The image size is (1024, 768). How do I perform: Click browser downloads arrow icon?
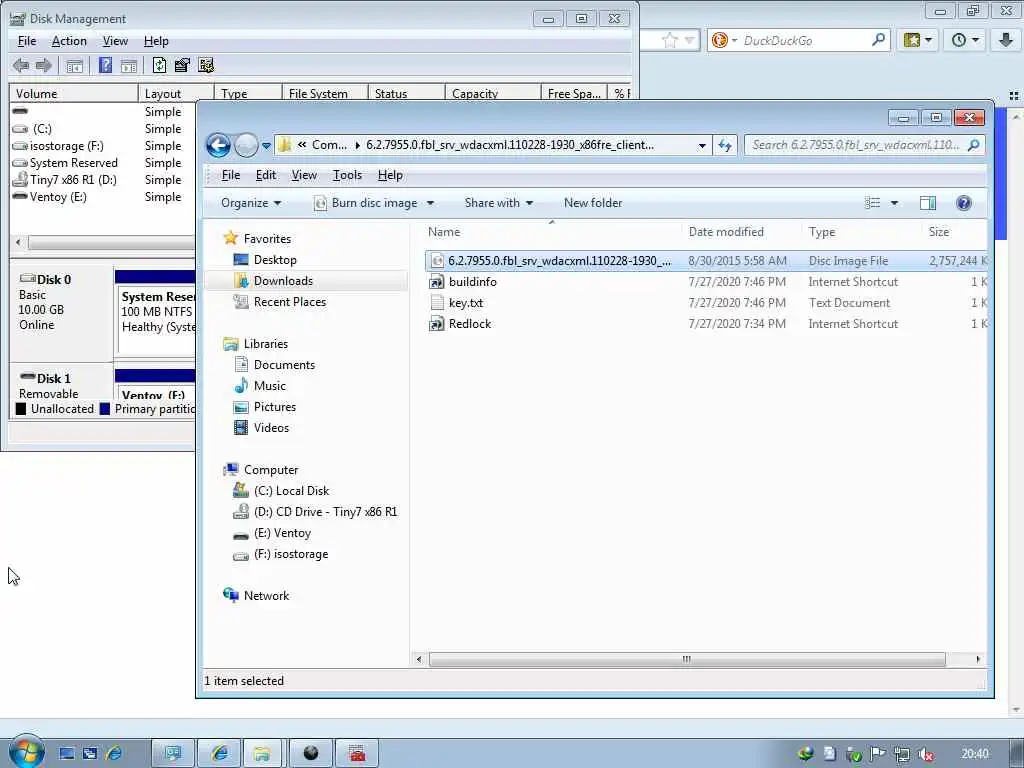[x=1006, y=40]
